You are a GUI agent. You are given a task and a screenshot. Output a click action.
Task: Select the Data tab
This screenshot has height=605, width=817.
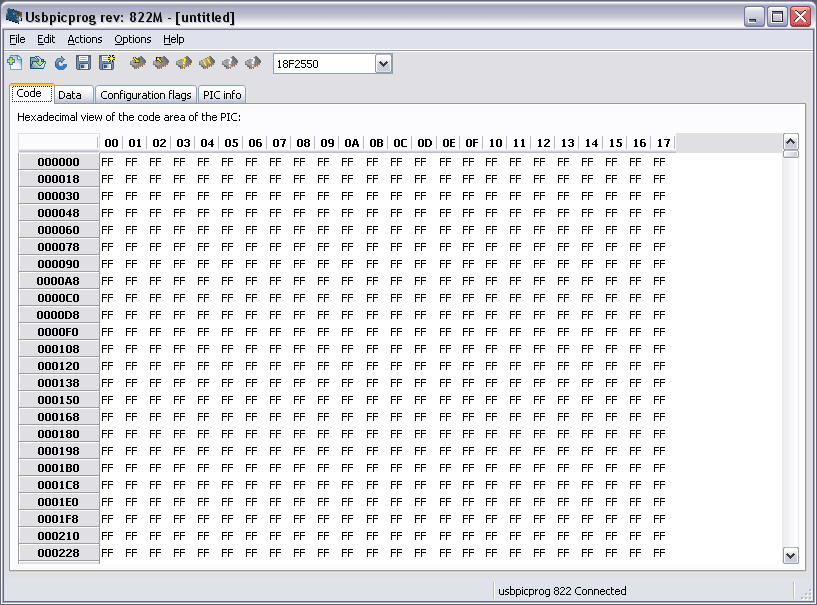[x=69, y=95]
